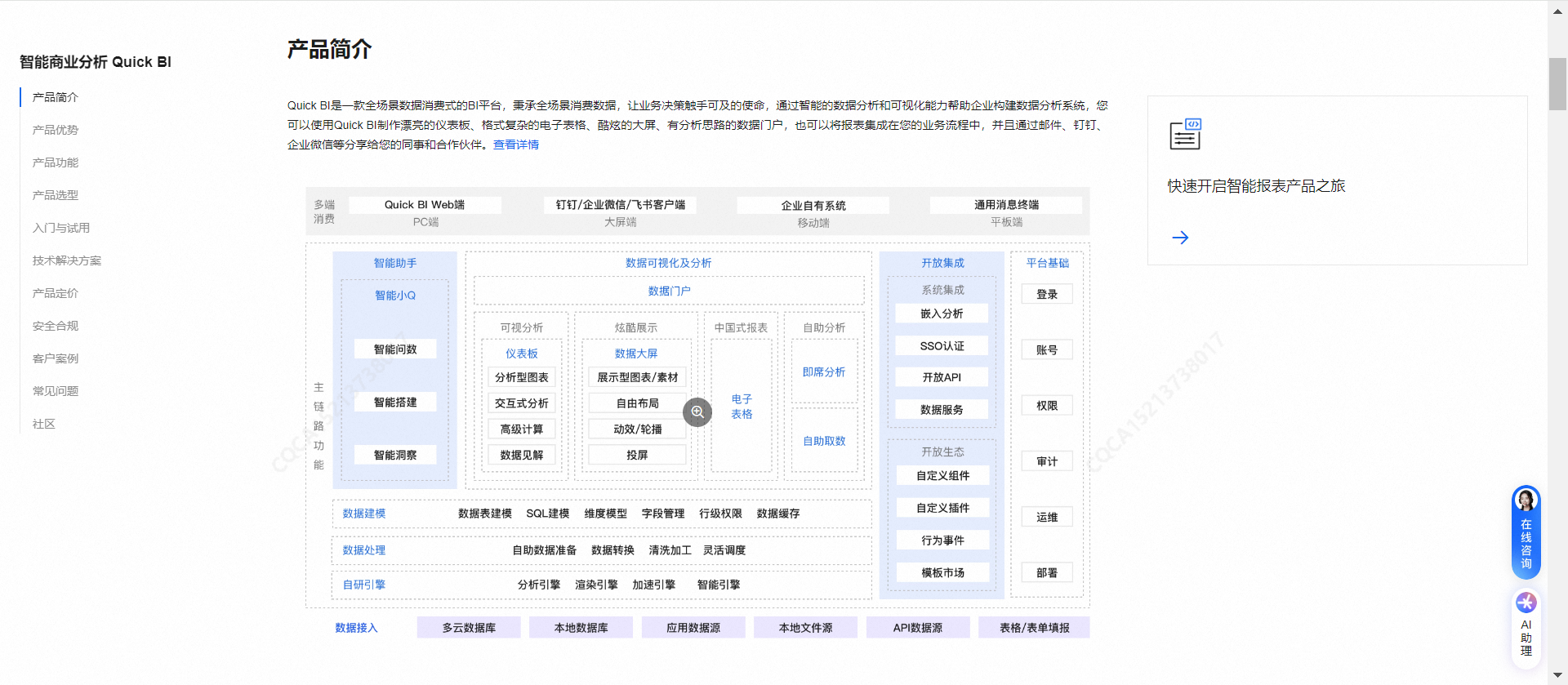Click 审计 box under 平台基础
This screenshot has width=1568, height=685.
click(1047, 461)
